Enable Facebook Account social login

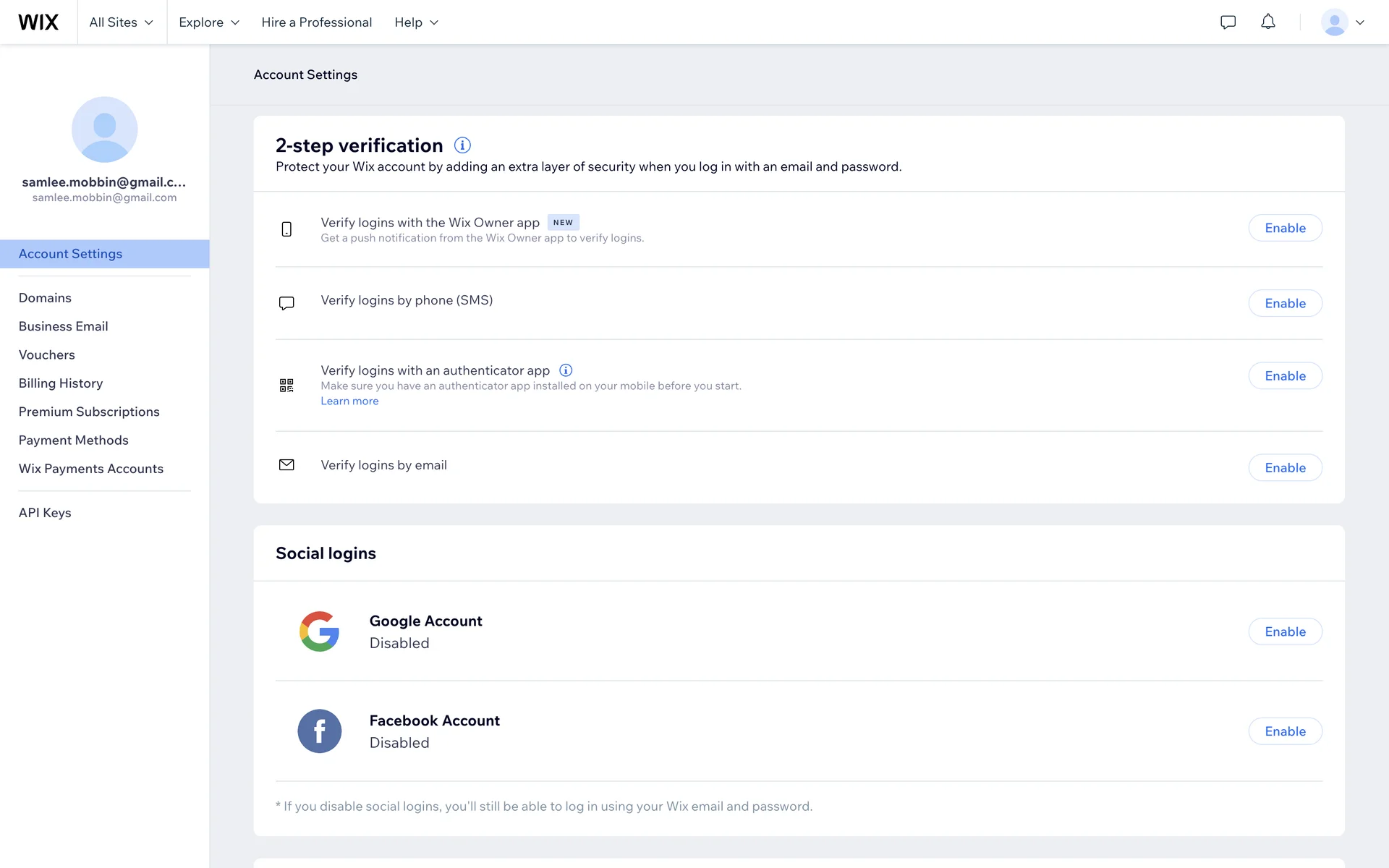[1285, 731]
